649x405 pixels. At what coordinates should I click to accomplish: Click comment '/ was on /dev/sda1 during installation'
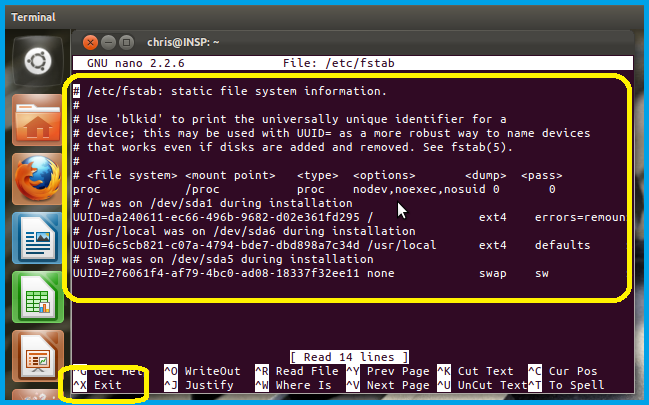pos(213,203)
